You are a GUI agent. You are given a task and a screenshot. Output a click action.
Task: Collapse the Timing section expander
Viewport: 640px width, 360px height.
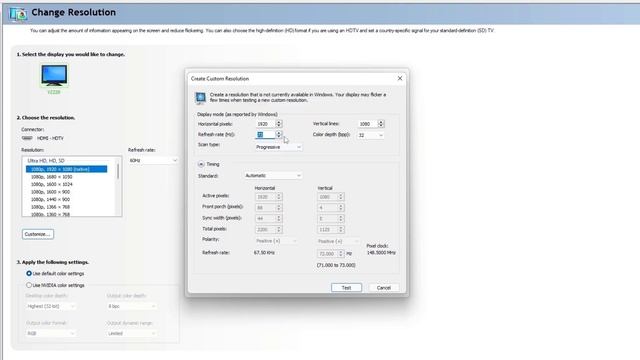click(x=201, y=164)
